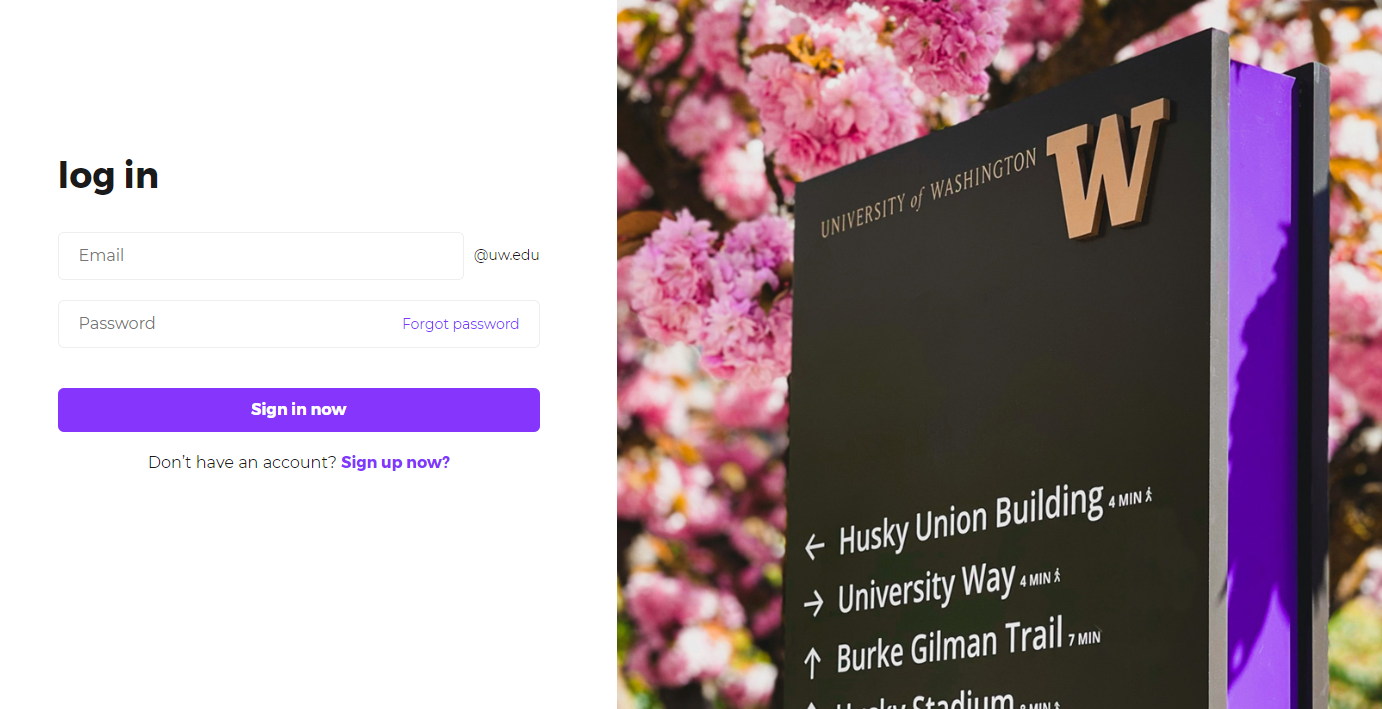Click left arrow beside Husky Union Building
1382x709 pixels.
pos(815,546)
